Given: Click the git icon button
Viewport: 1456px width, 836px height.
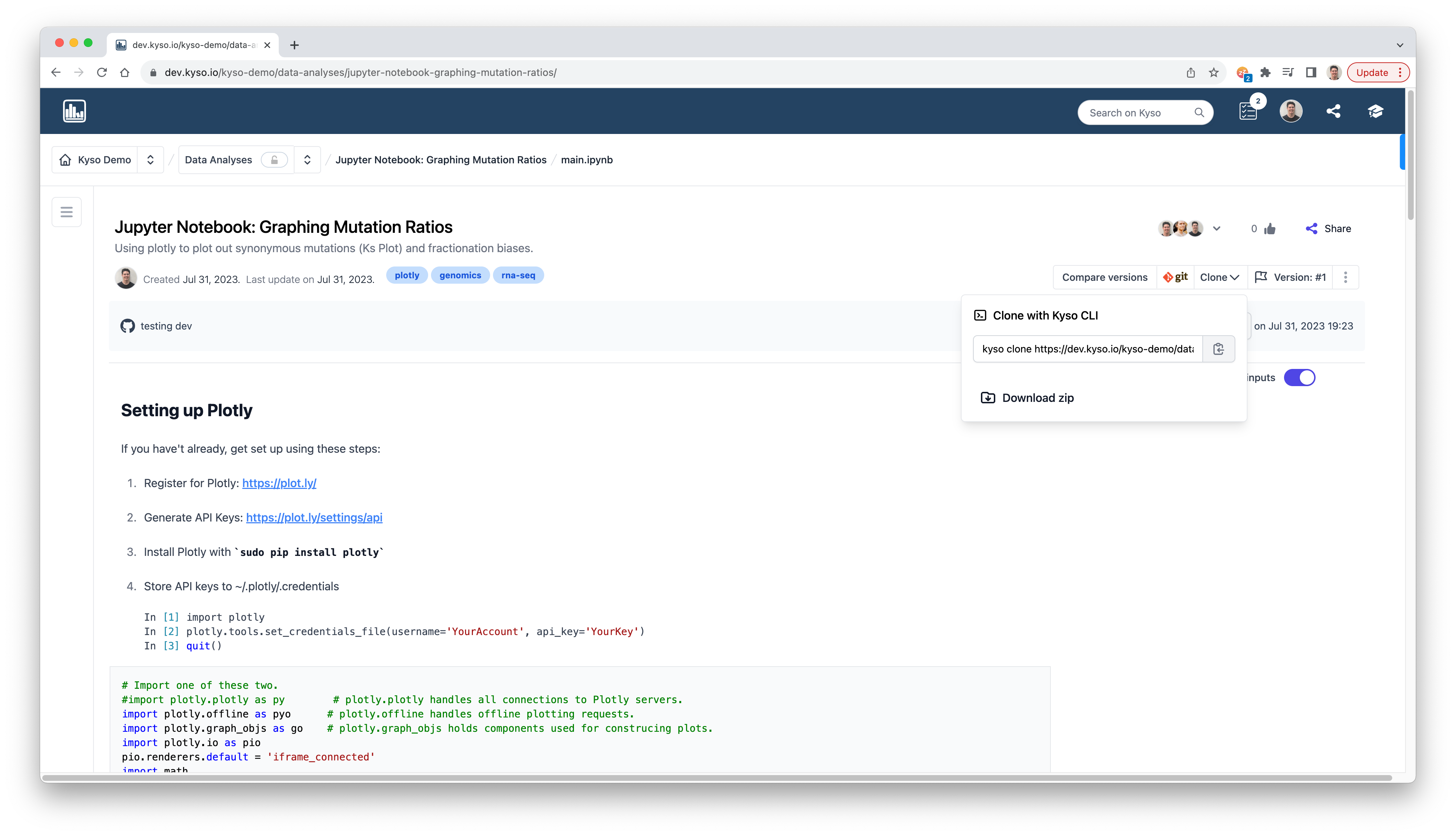Looking at the screenshot, I should tap(1175, 277).
